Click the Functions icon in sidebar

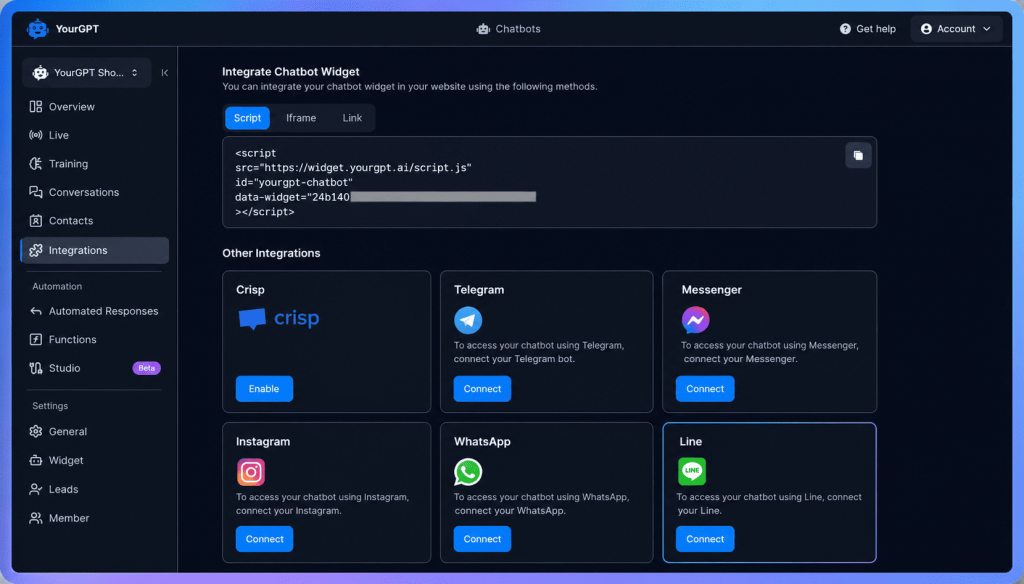click(36, 340)
